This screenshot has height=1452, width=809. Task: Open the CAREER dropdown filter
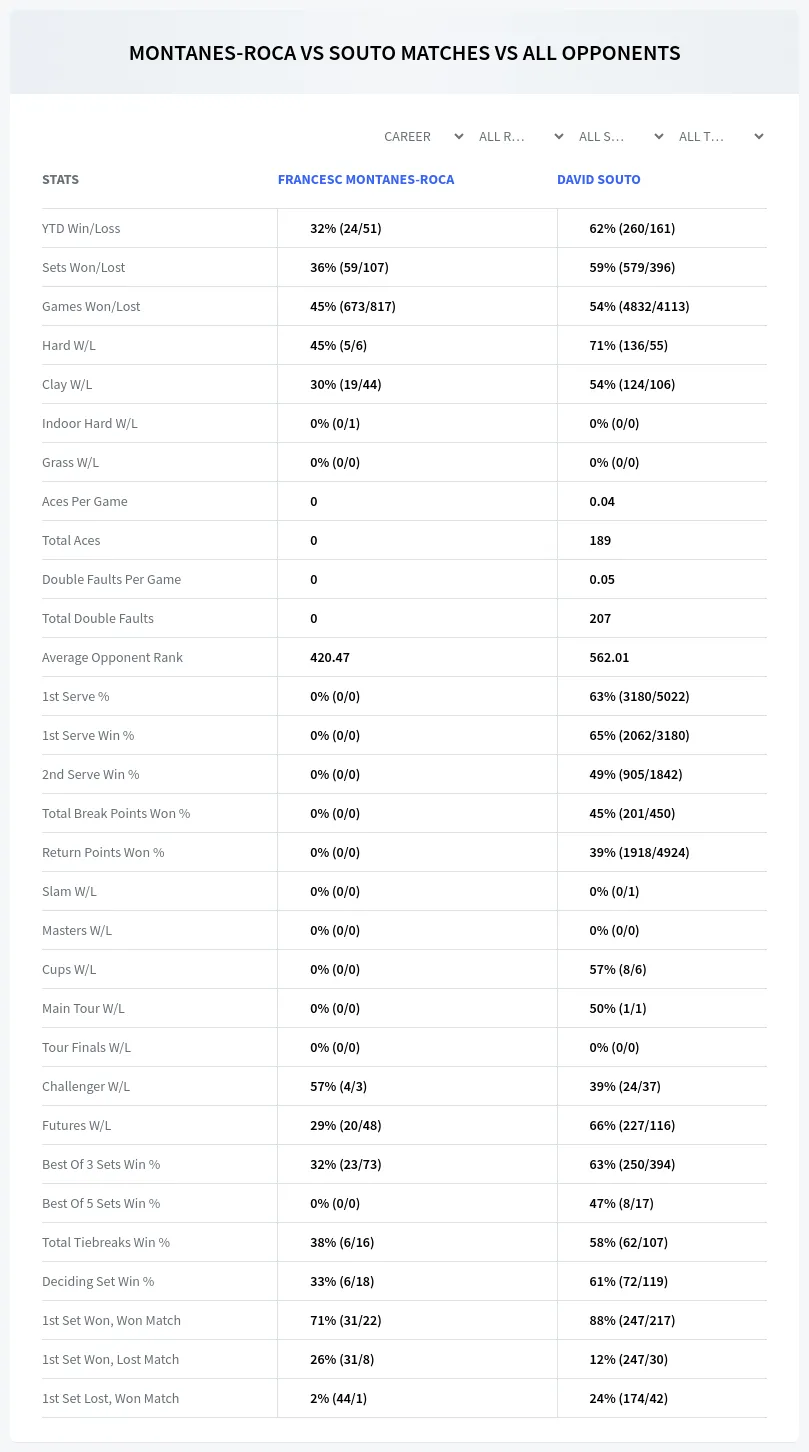pos(421,136)
